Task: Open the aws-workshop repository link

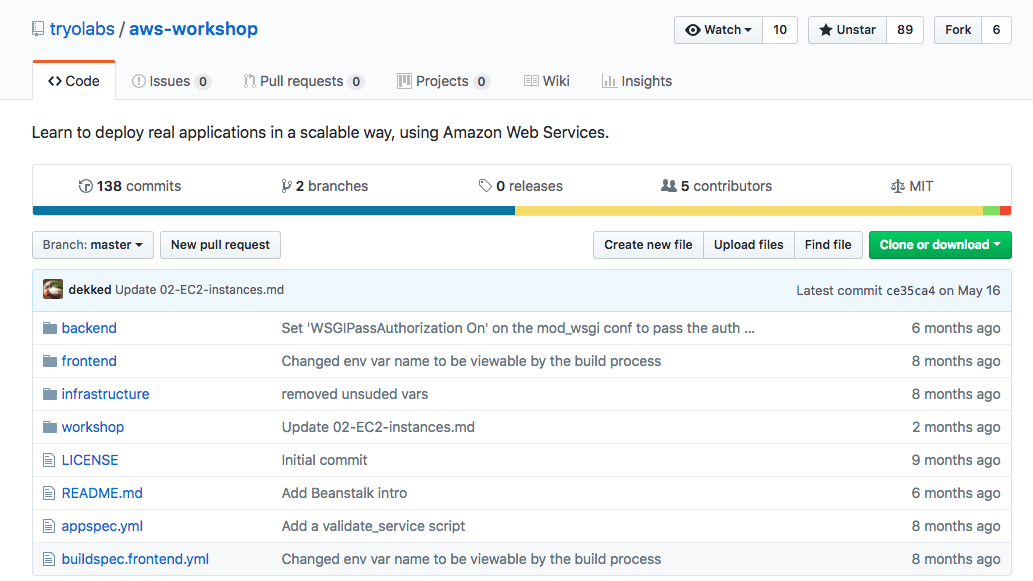Action: coord(194,29)
